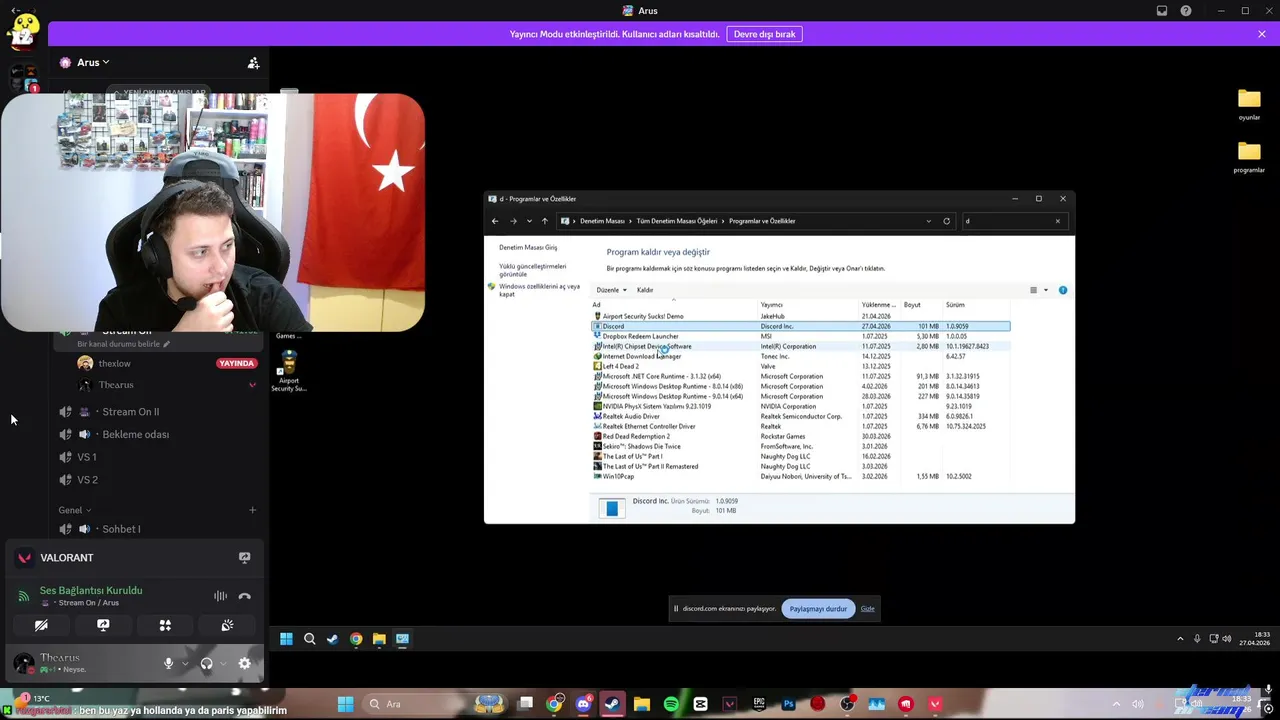Click the Devre dışı bırak button
Viewport: 1280px width, 720px height.
[x=764, y=34]
